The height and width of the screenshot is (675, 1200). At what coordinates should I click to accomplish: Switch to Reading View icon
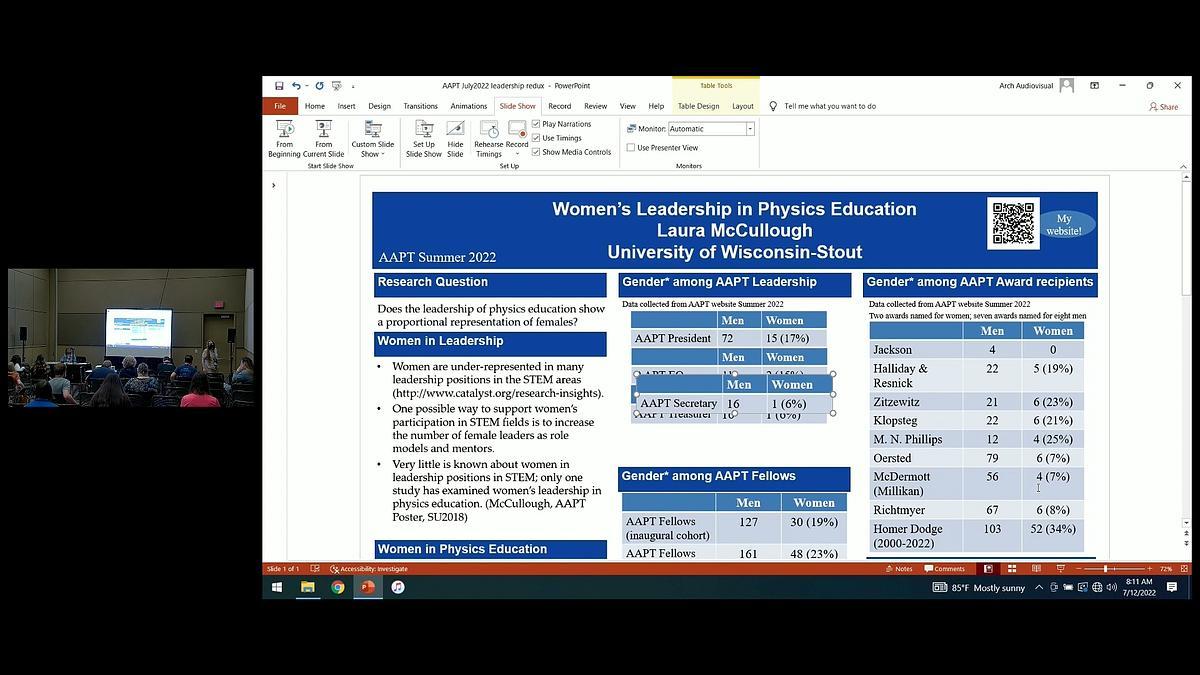pyautogui.click(x=1036, y=569)
